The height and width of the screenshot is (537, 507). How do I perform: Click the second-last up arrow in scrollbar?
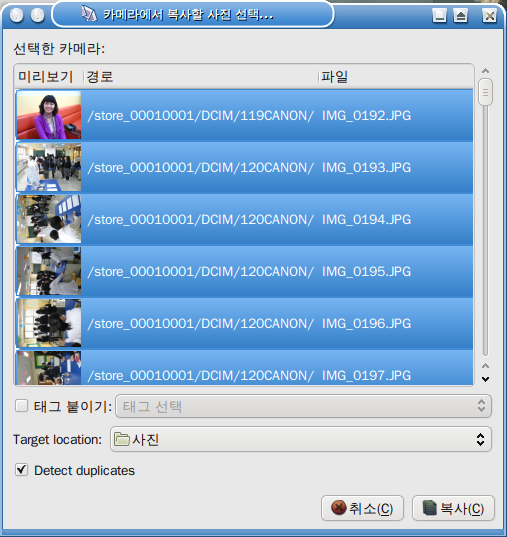485,366
